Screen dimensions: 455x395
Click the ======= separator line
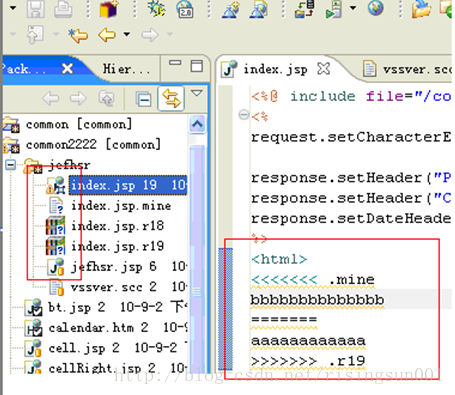[x=284, y=320]
